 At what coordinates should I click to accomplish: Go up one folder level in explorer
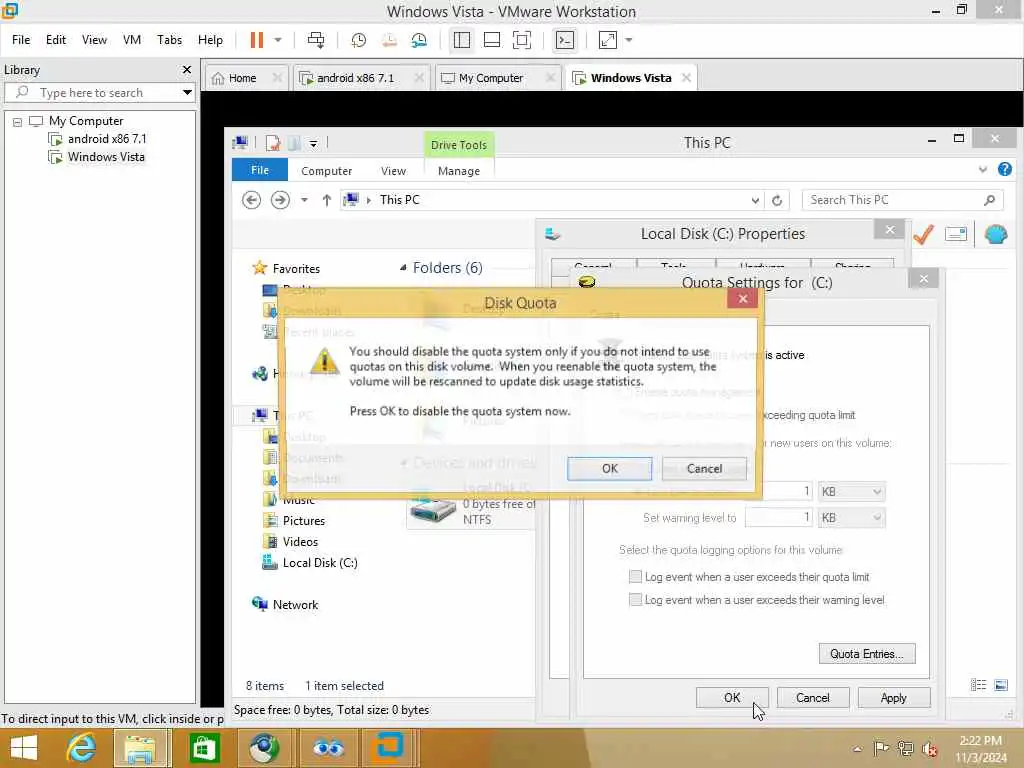click(327, 200)
